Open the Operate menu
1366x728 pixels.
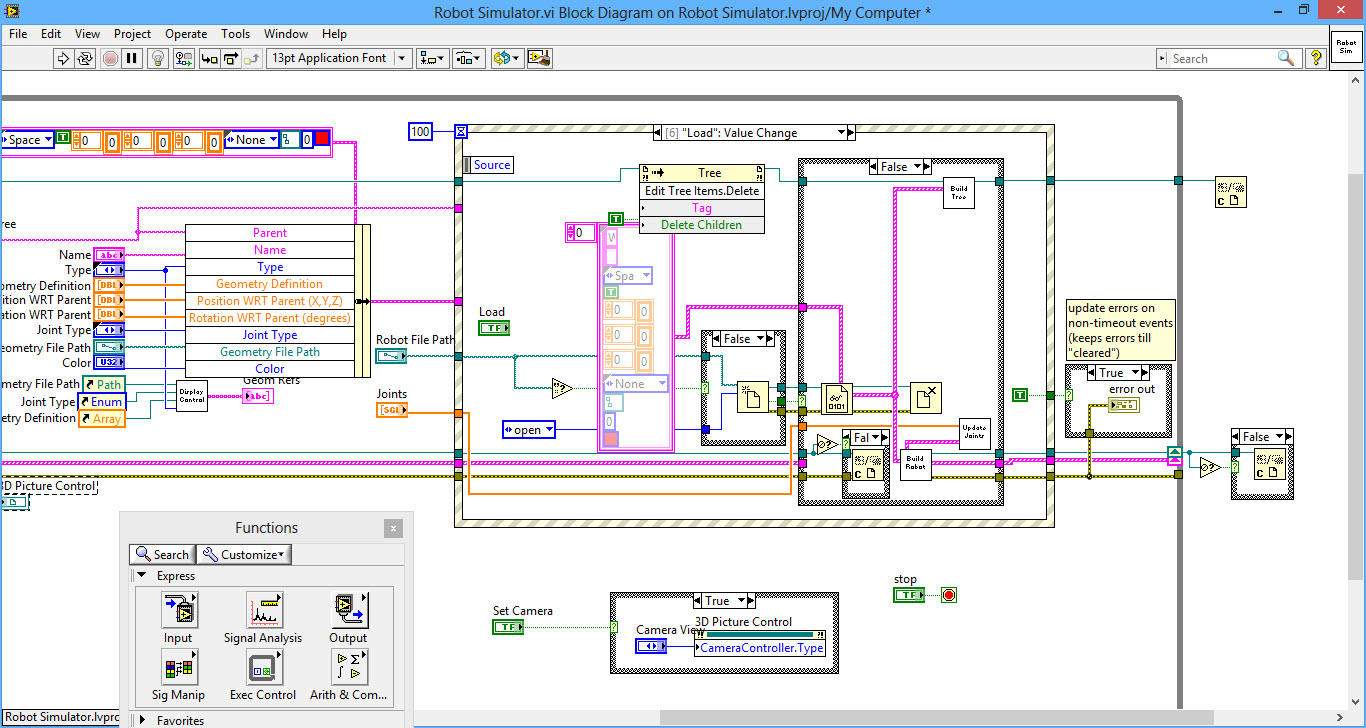(186, 33)
